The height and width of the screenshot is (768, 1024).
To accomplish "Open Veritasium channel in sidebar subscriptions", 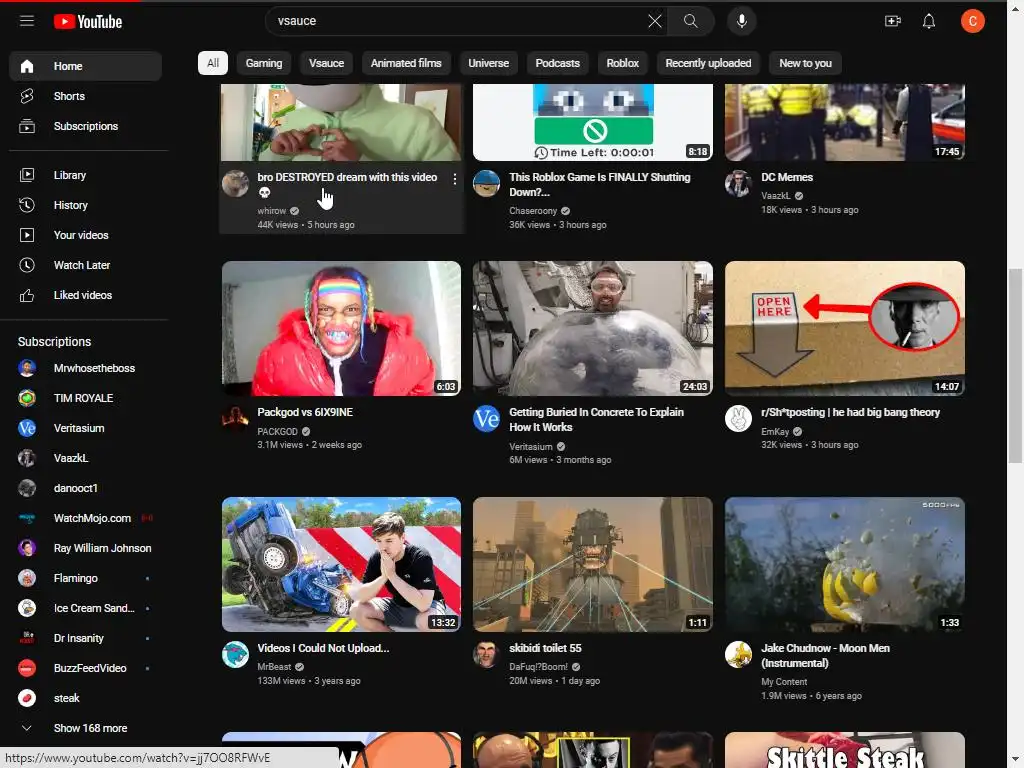I will pos(86,428).
